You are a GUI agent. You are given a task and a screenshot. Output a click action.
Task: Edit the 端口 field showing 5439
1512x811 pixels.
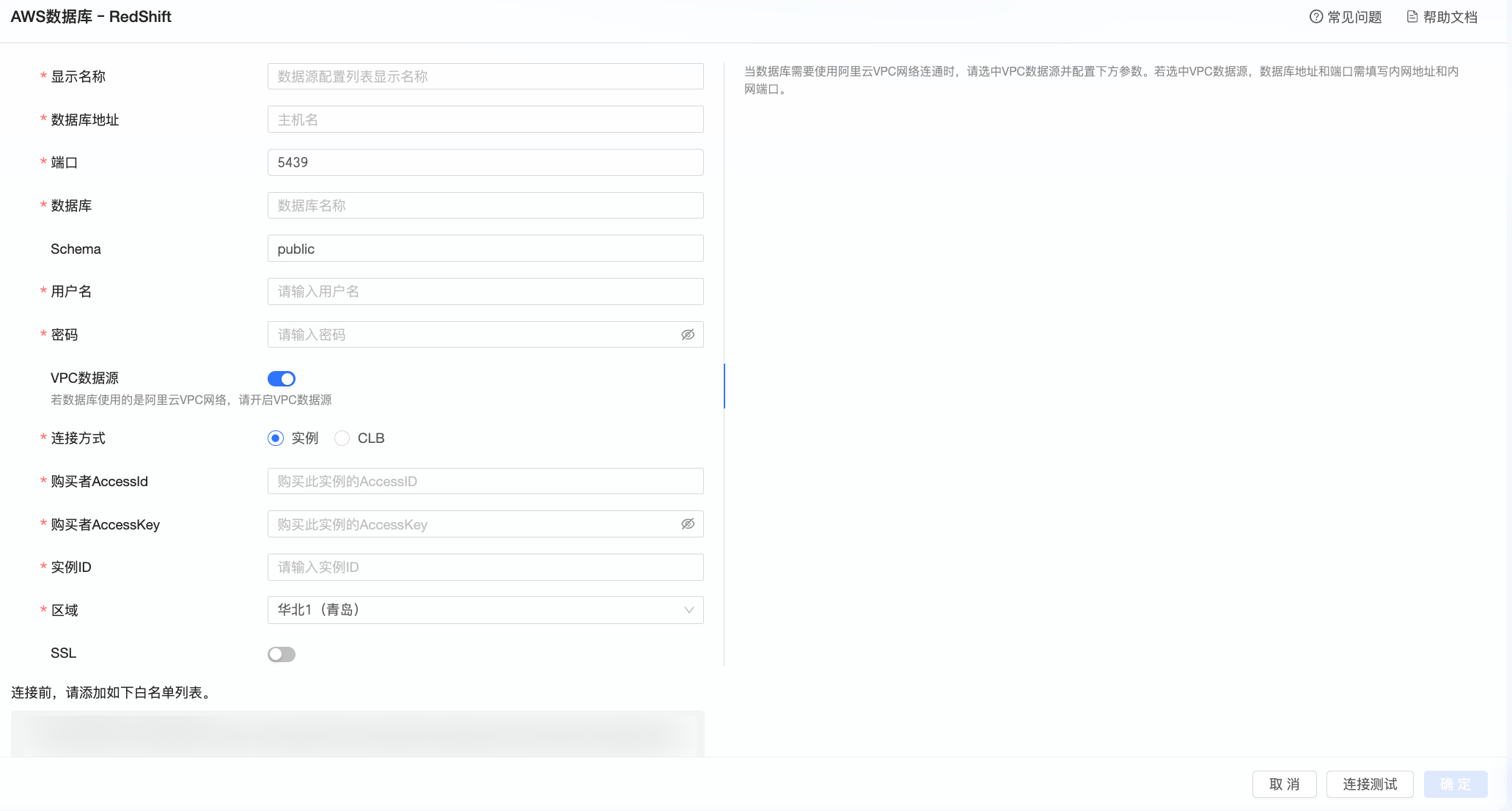(485, 162)
